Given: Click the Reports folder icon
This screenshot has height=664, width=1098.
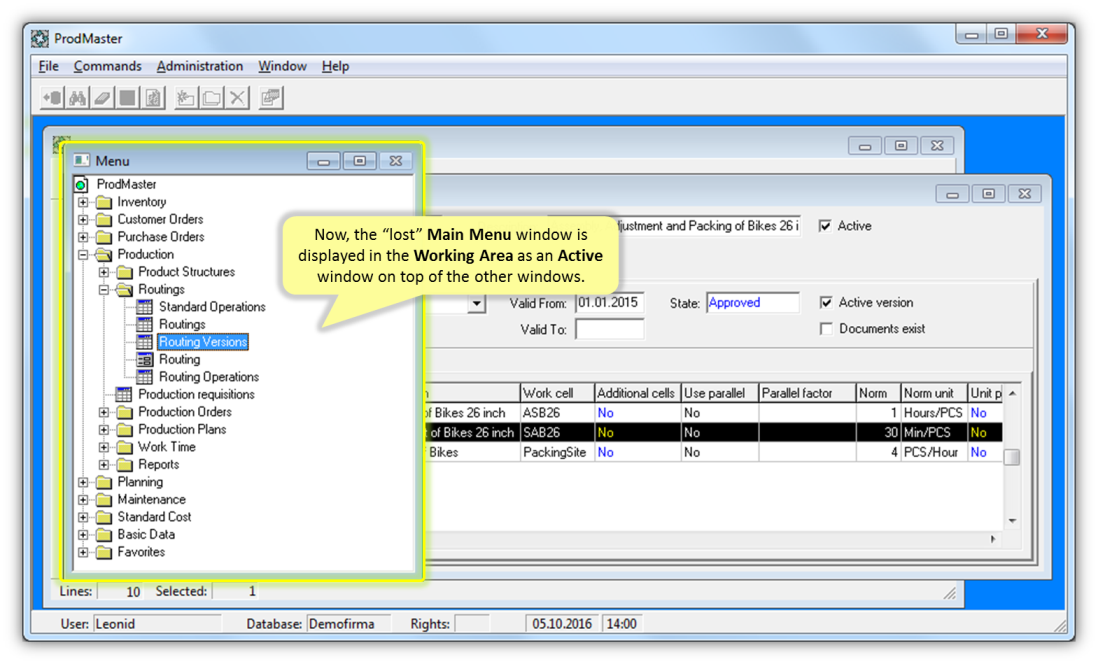Looking at the screenshot, I should 125,464.
